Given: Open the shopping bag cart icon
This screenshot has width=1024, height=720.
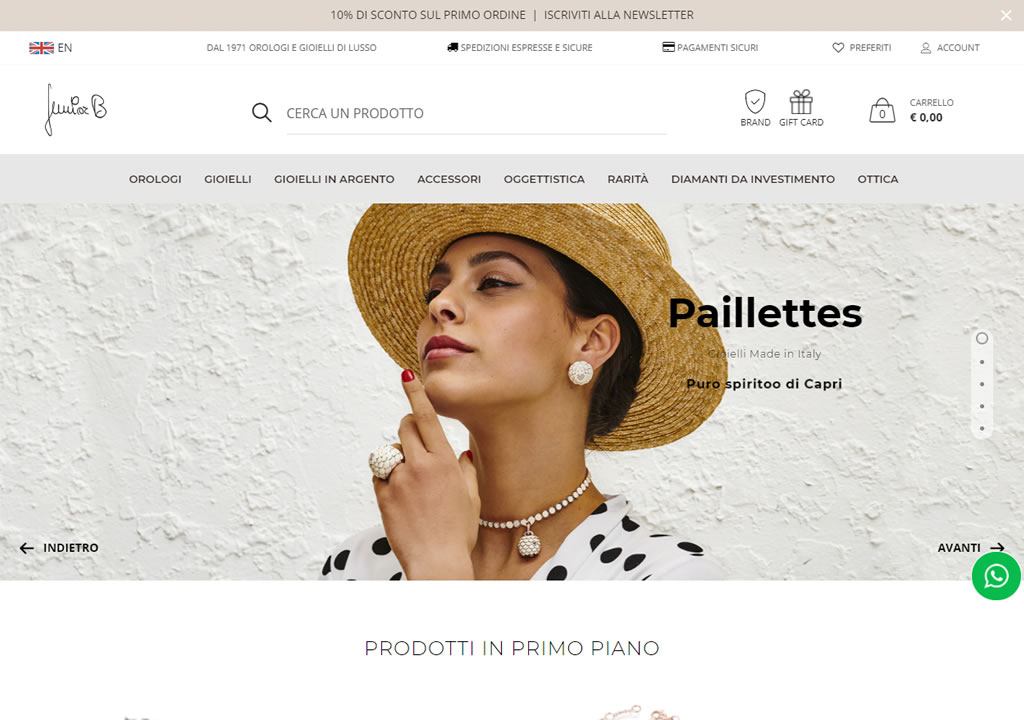Looking at the screenshot, I should 882,110.
